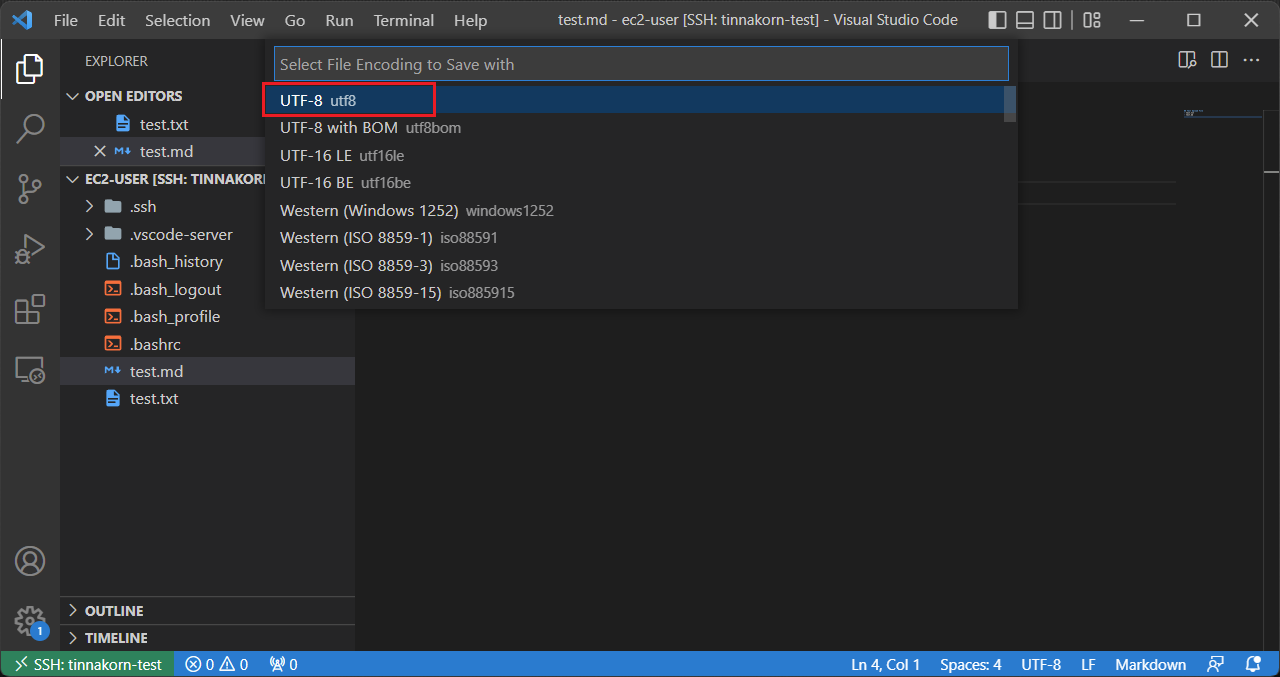This screenshot has height=677, width=1280.
Task: Open editor More Actions ellipsis
Action: point(1251,60)
